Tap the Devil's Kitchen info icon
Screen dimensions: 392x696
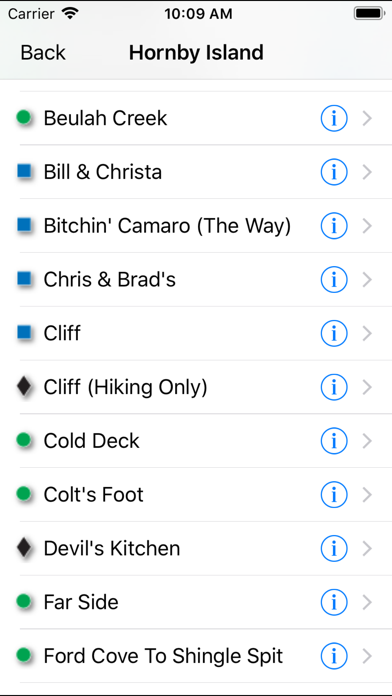[334, 549]
